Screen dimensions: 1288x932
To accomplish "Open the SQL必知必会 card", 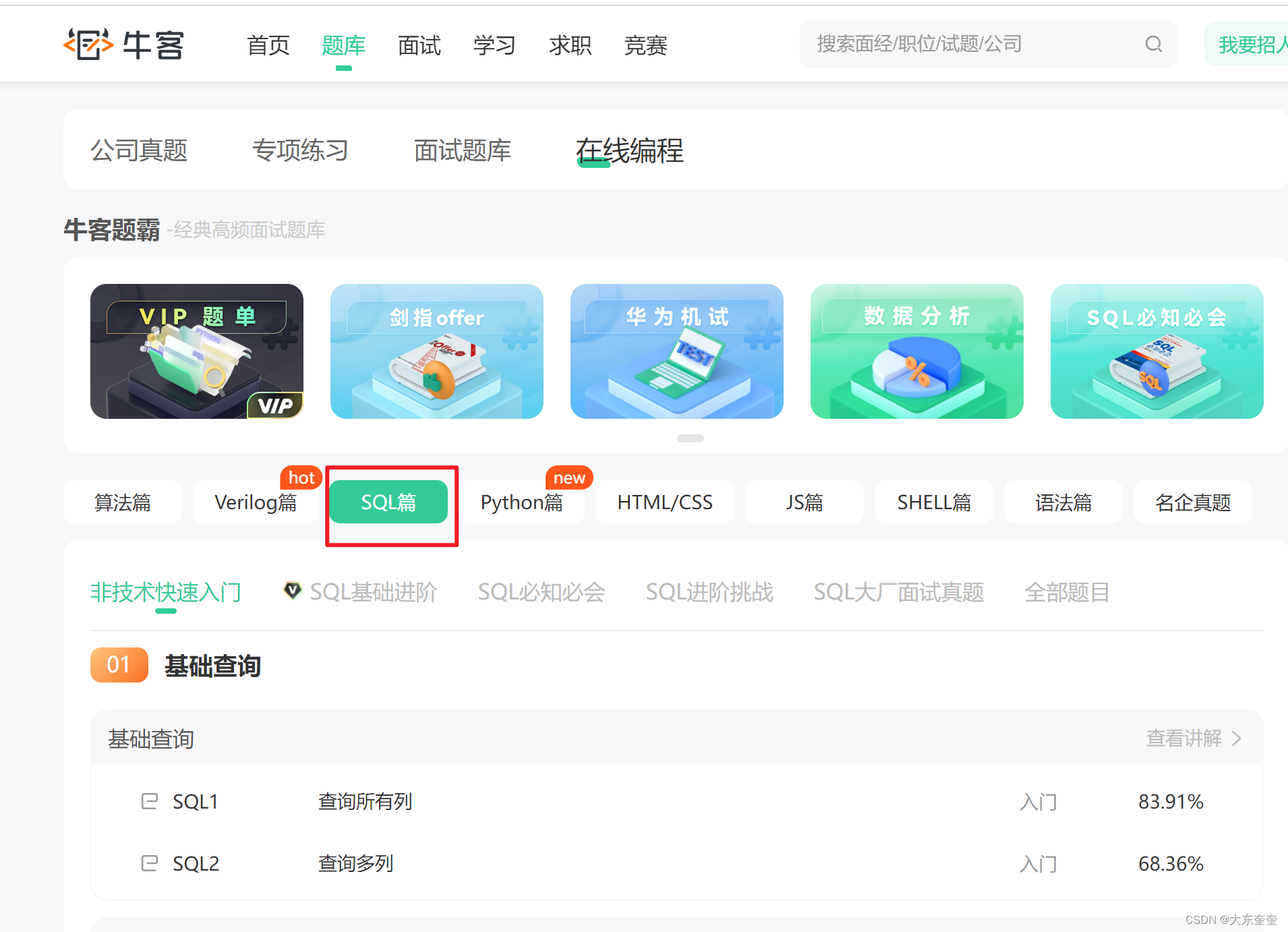I will 1157,351.
